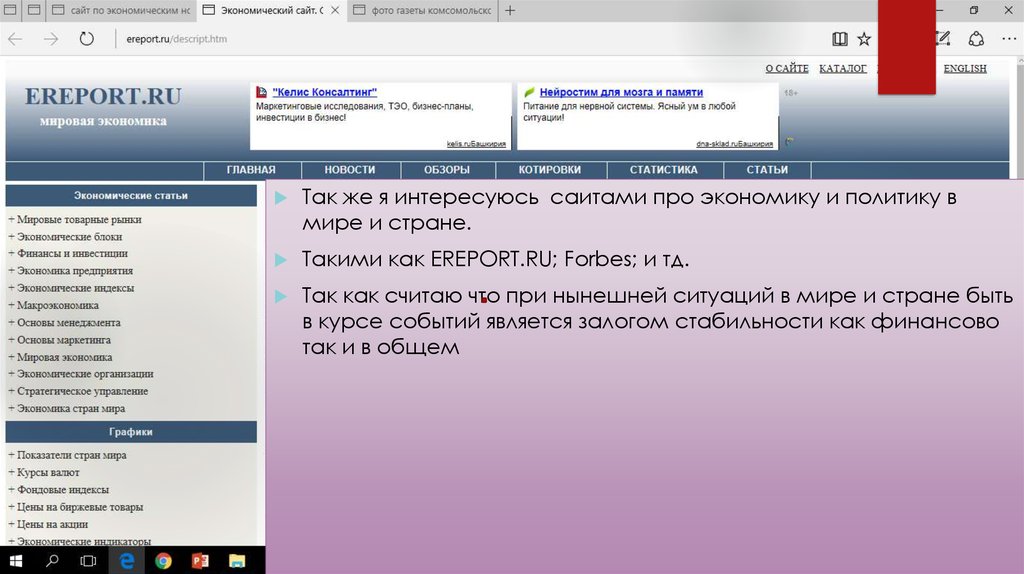Open PowerPoint from the taskbar
The height and width of the screenshot is (574, 1024).
200,561
